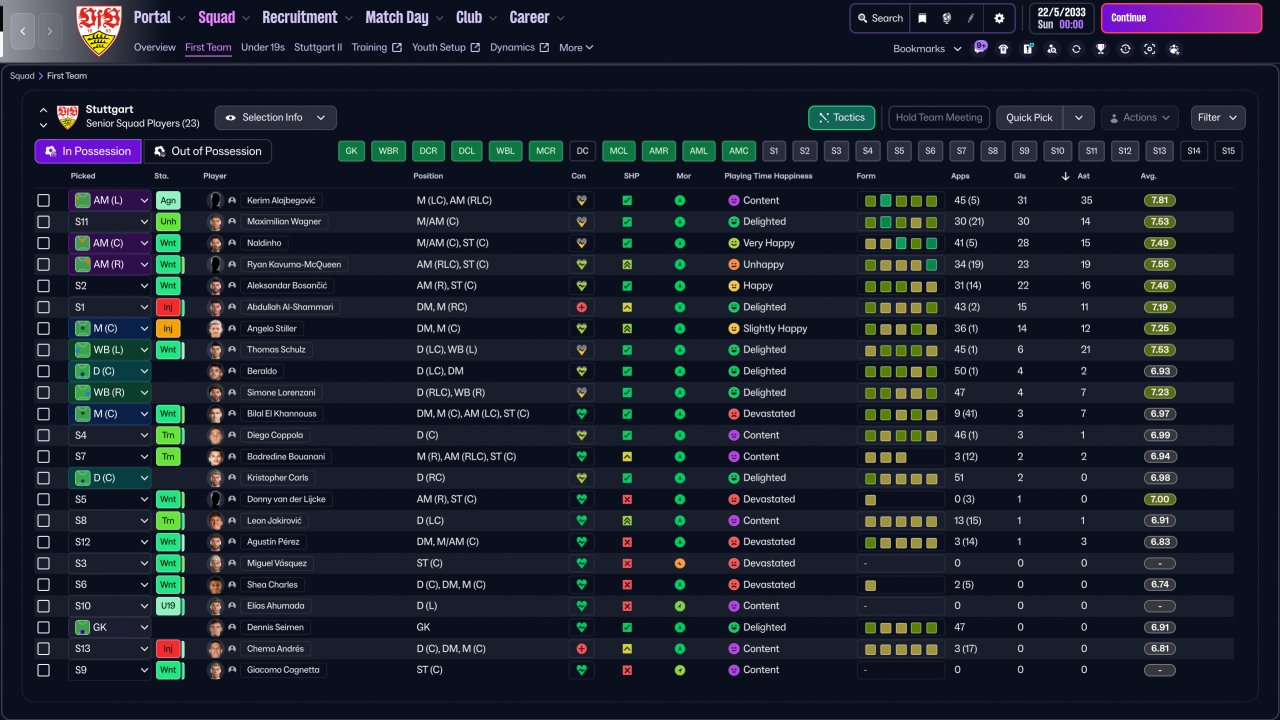This screenshot has width=1280, height=720.
Task: Expand the Selection Info dropdown
Action: 275,118
